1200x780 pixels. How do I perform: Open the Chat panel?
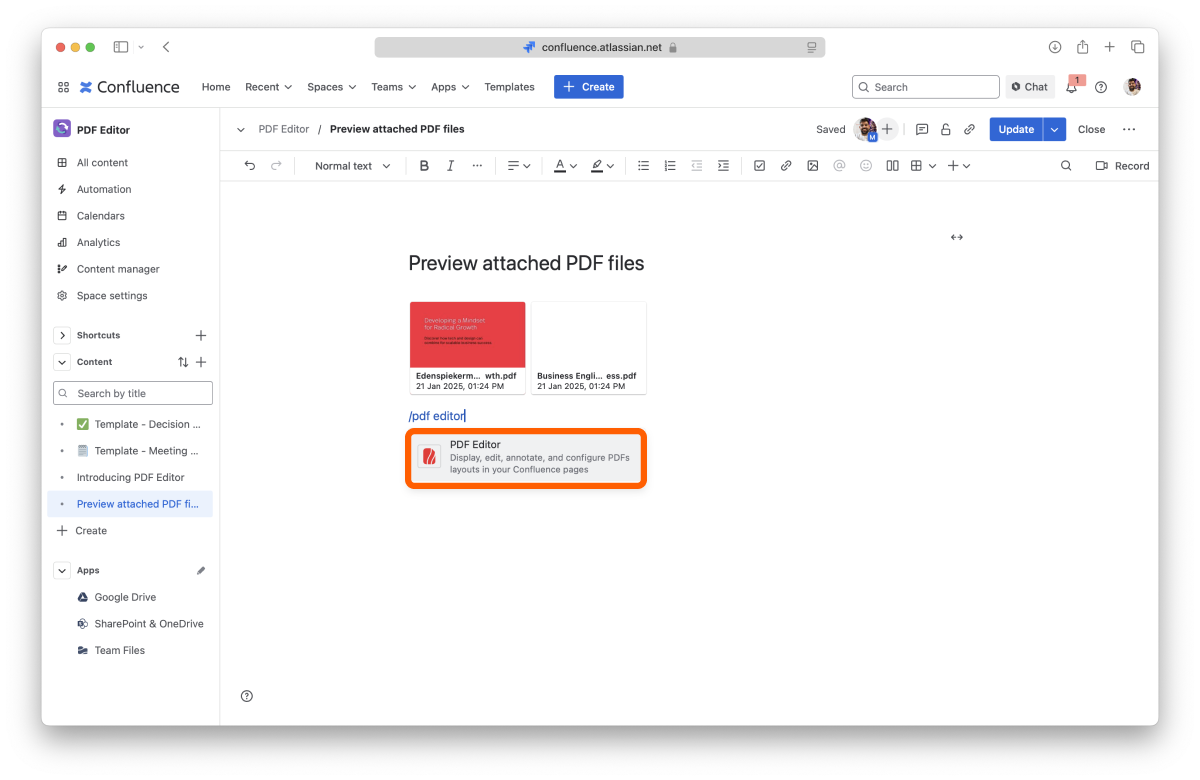pyautogui.click(x=1030, y=87)
